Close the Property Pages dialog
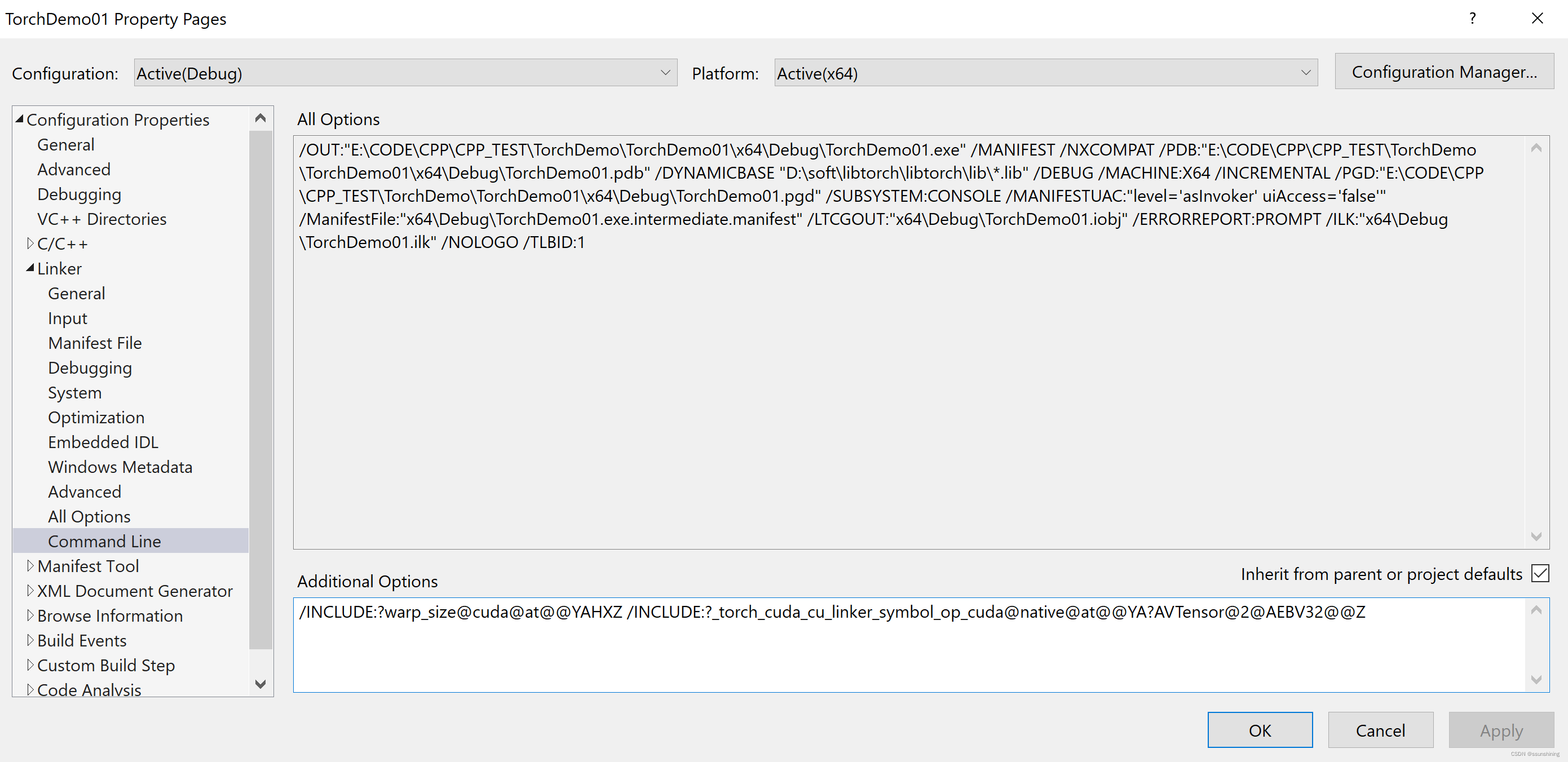The image size is (1568, 762). coord(1538,18)
